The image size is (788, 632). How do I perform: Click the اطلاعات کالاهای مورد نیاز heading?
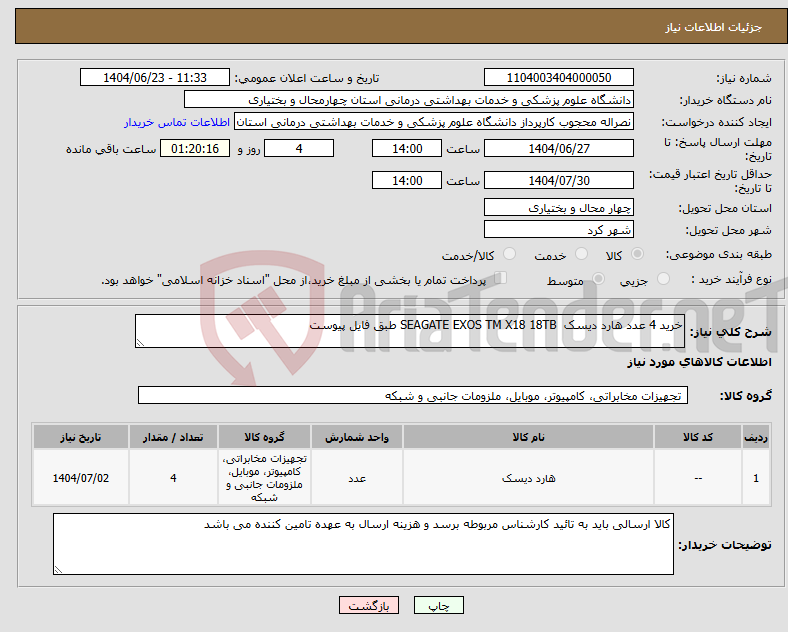[699, 362]
